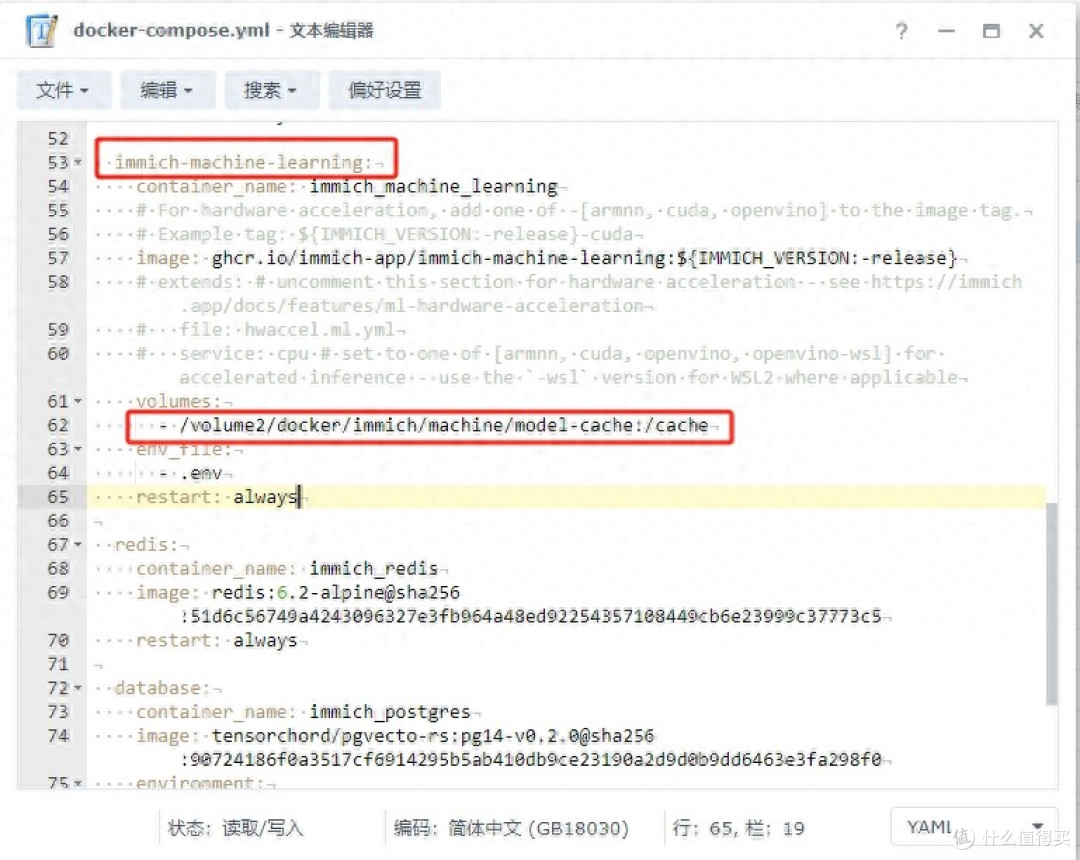Image resolution: width=1080 pixels, height=860 pixels.
Task: Close the docker-compose.yml editor window
Action: 1036,31
